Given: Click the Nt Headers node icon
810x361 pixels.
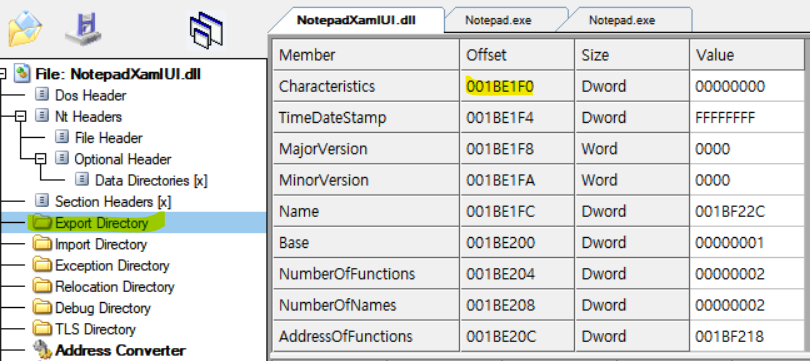Looking at the screenshot, I should (42, 116).
